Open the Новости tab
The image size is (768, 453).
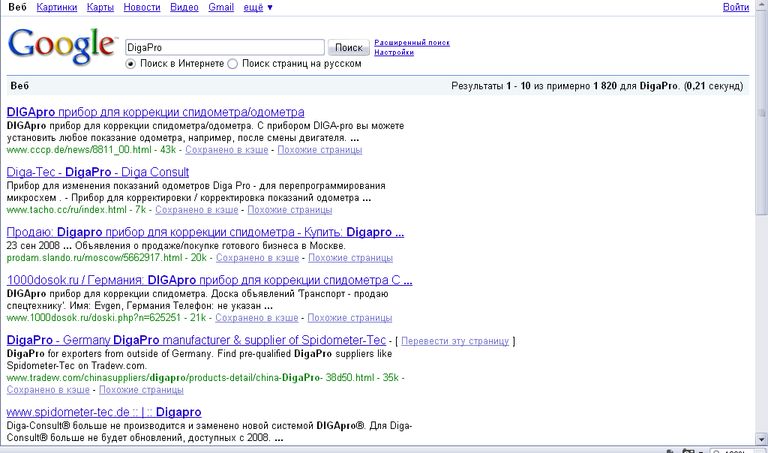[x=142, y=7]
